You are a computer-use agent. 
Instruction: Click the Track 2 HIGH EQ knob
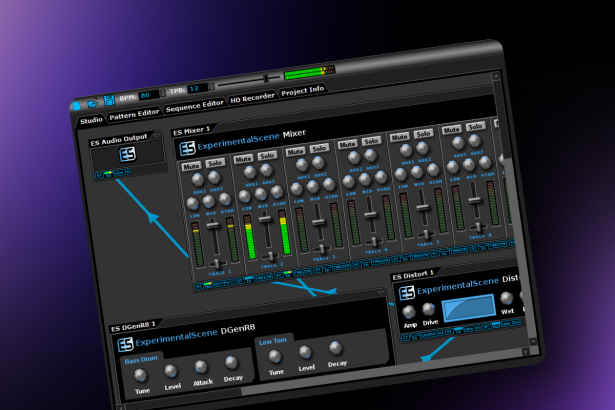point(277,191)
